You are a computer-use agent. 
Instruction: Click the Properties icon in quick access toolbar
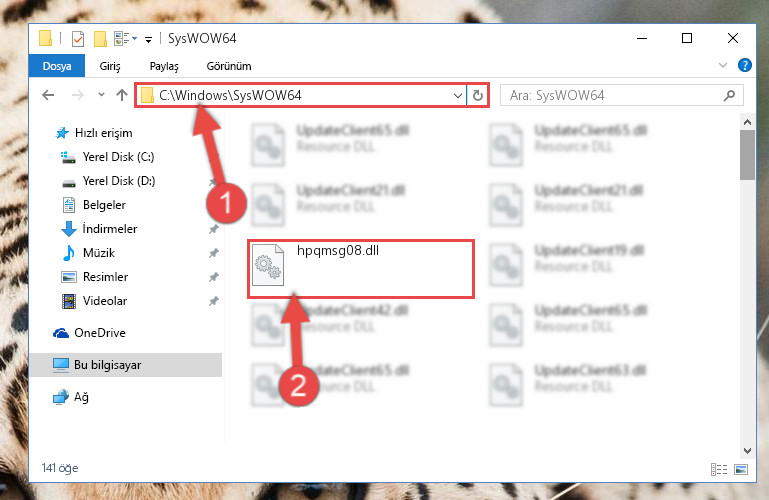pyautogui.click(x=77, y=38)
